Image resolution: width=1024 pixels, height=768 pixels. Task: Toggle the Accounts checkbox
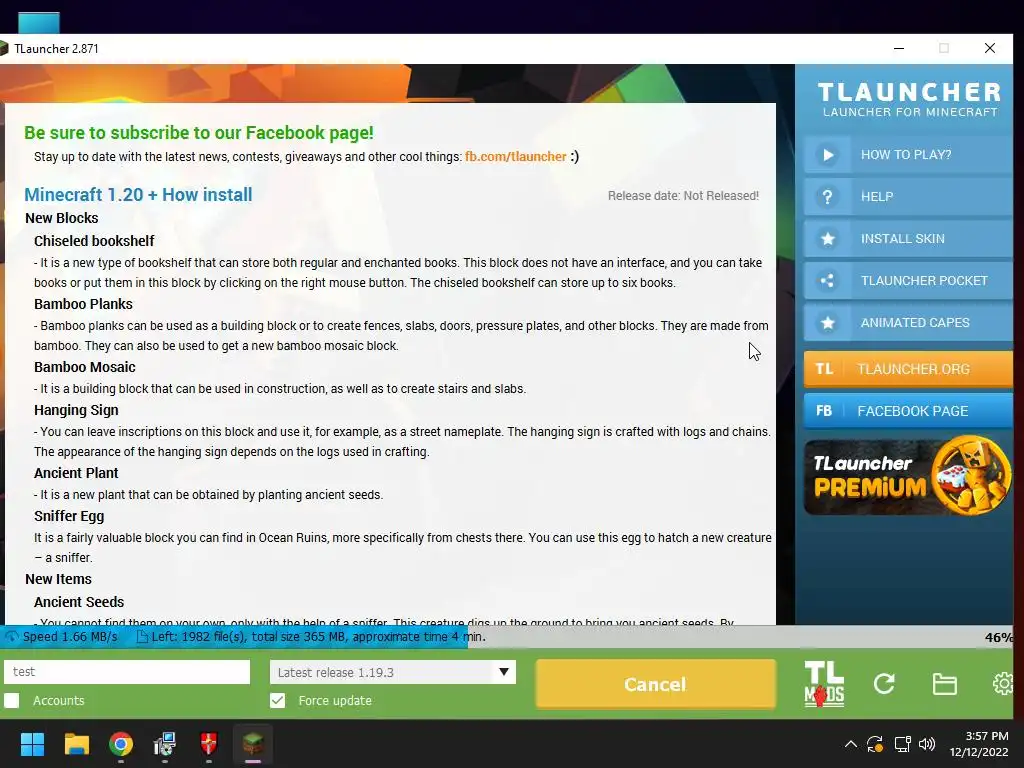pyautogui.click(x=12, y=701)
